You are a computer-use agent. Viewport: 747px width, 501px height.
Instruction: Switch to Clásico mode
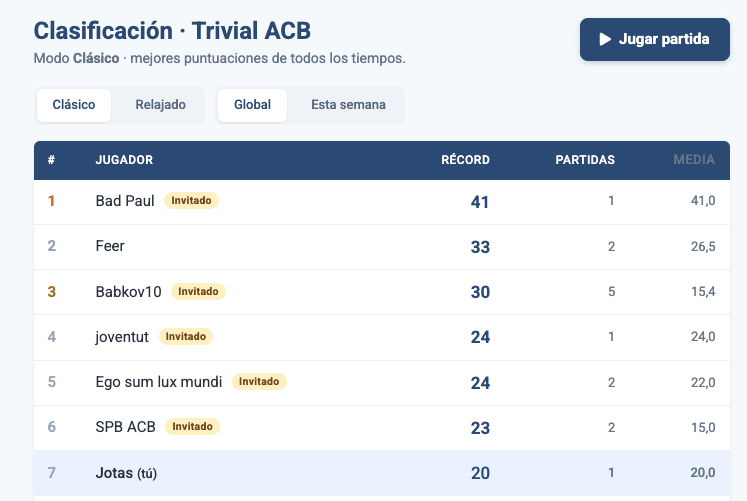(x=74, y=105)
